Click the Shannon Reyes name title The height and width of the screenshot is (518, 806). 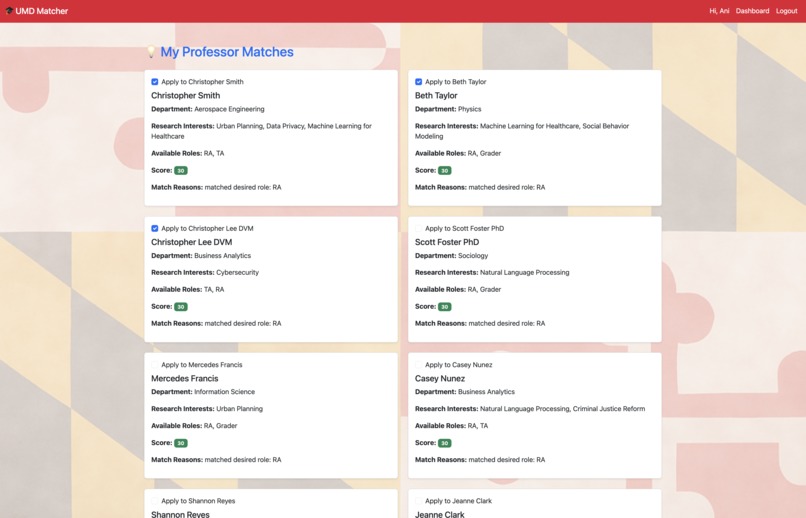tap(180, 514)
